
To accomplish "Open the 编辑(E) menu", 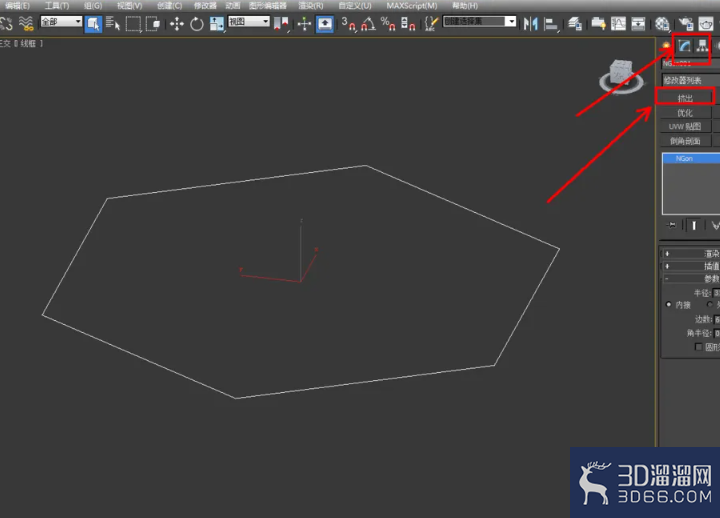I will [17, 6].
